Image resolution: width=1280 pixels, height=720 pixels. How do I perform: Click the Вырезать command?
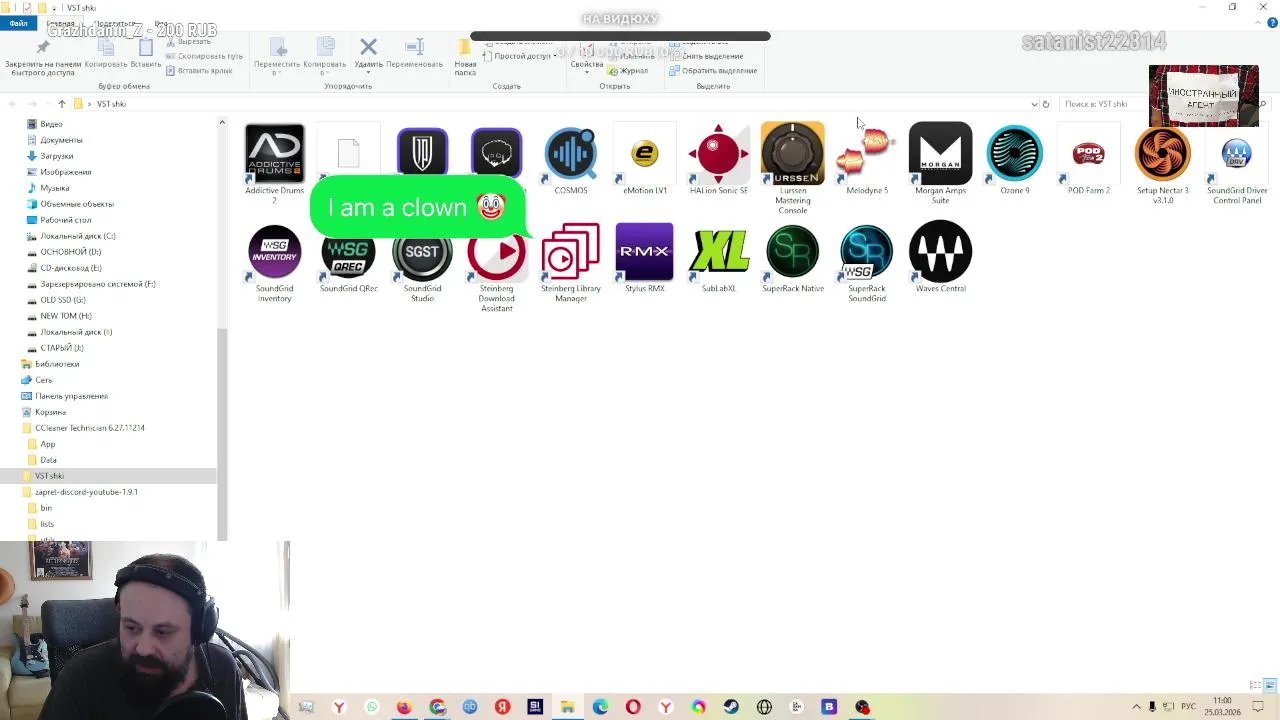pos(188,42)
